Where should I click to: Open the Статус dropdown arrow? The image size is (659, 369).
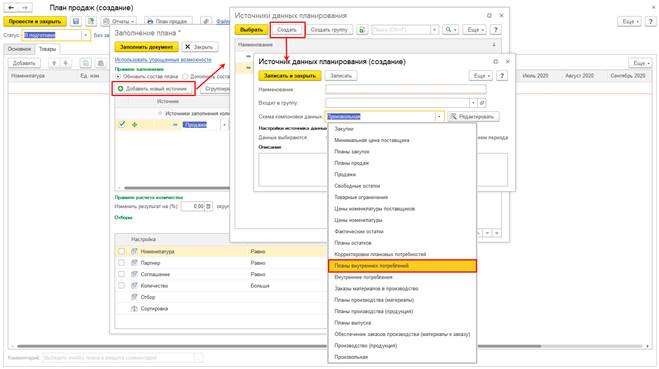click(x=85, y=35)
